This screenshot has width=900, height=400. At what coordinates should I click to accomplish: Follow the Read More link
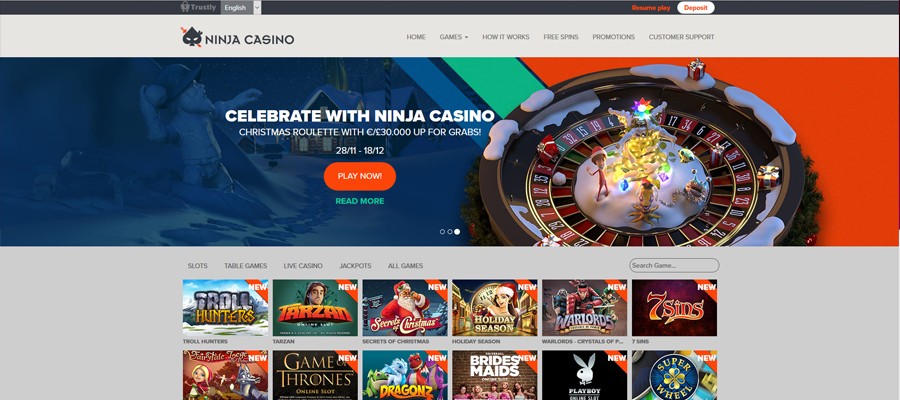click(x=360, y=201)
